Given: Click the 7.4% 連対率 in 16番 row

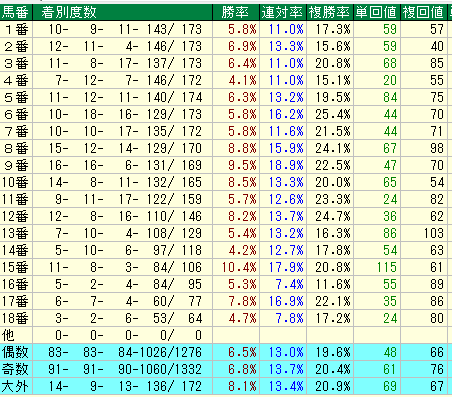Looking at the screenshot, I should pos(290,284).
